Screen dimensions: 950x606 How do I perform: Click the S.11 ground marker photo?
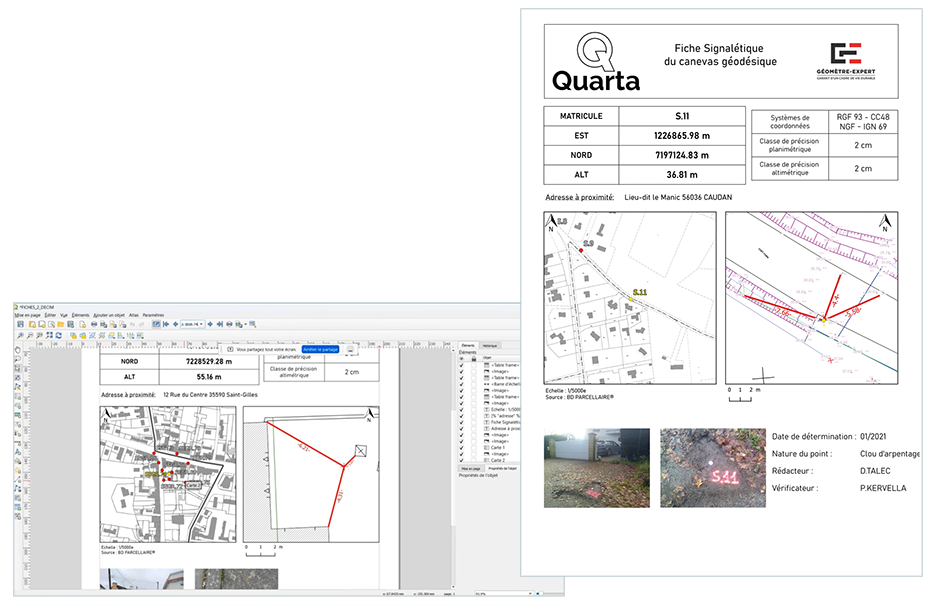(712, 468)
